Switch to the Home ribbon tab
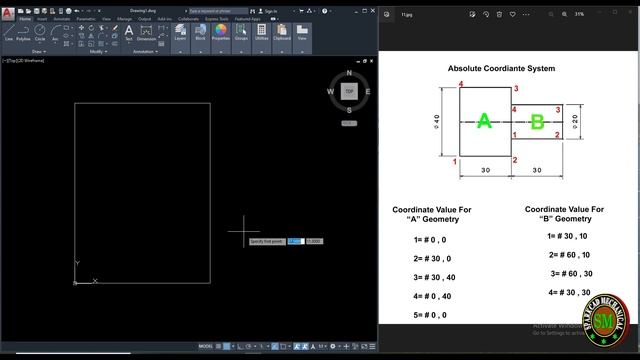Image resolution: width=640 pixels, height=360 pixels. 25,19
